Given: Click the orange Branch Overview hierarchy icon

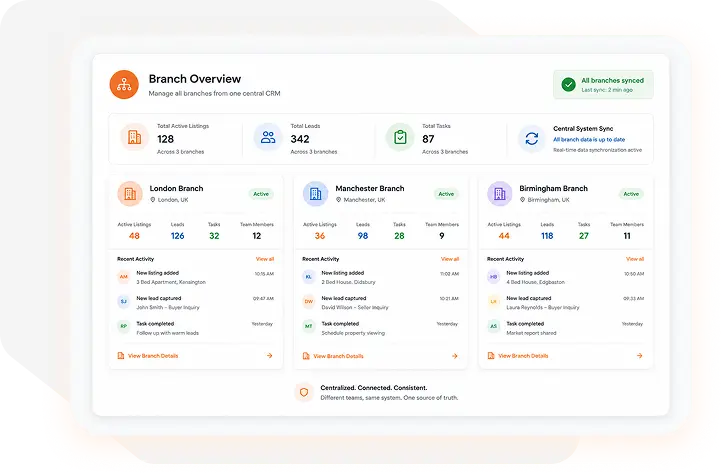Looking at the screenshot, I should [124, 85].
